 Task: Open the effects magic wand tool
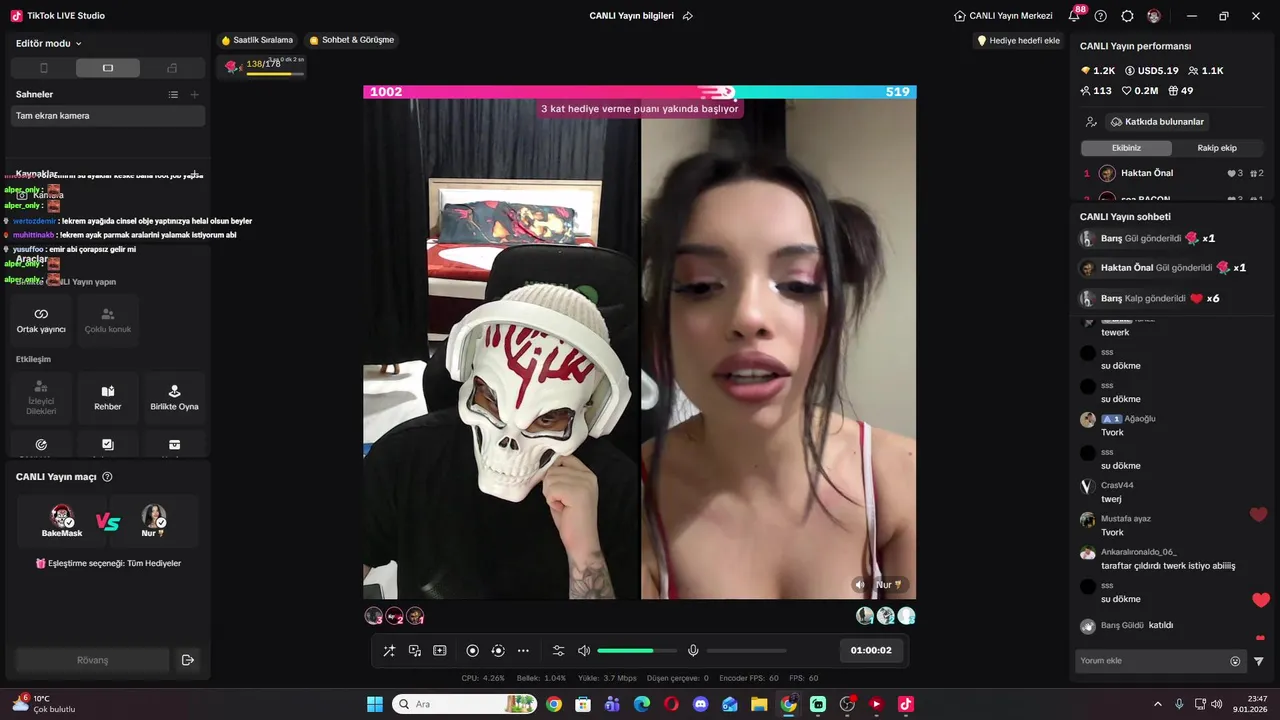pyautogui.click(x=389, y=651)
